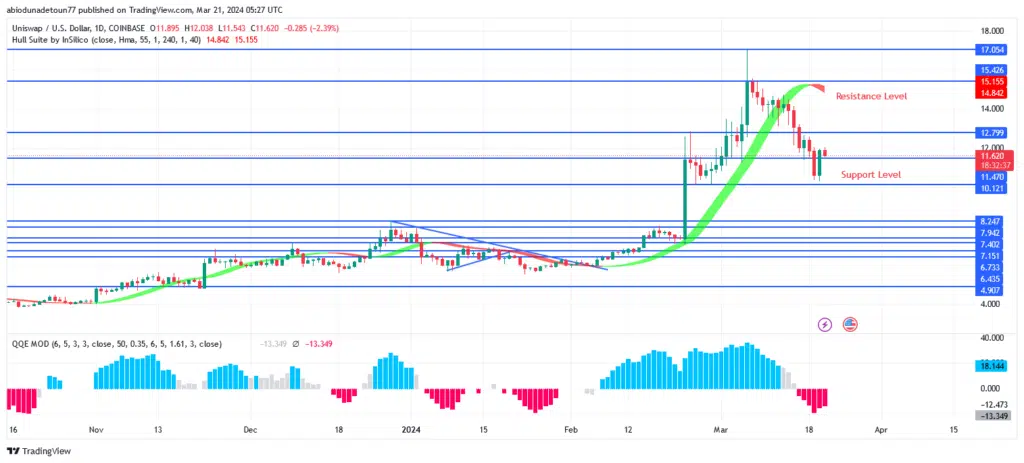Click the 7.151 price axis label
This screenshot has height=463, width=1024.
(993, 256)
